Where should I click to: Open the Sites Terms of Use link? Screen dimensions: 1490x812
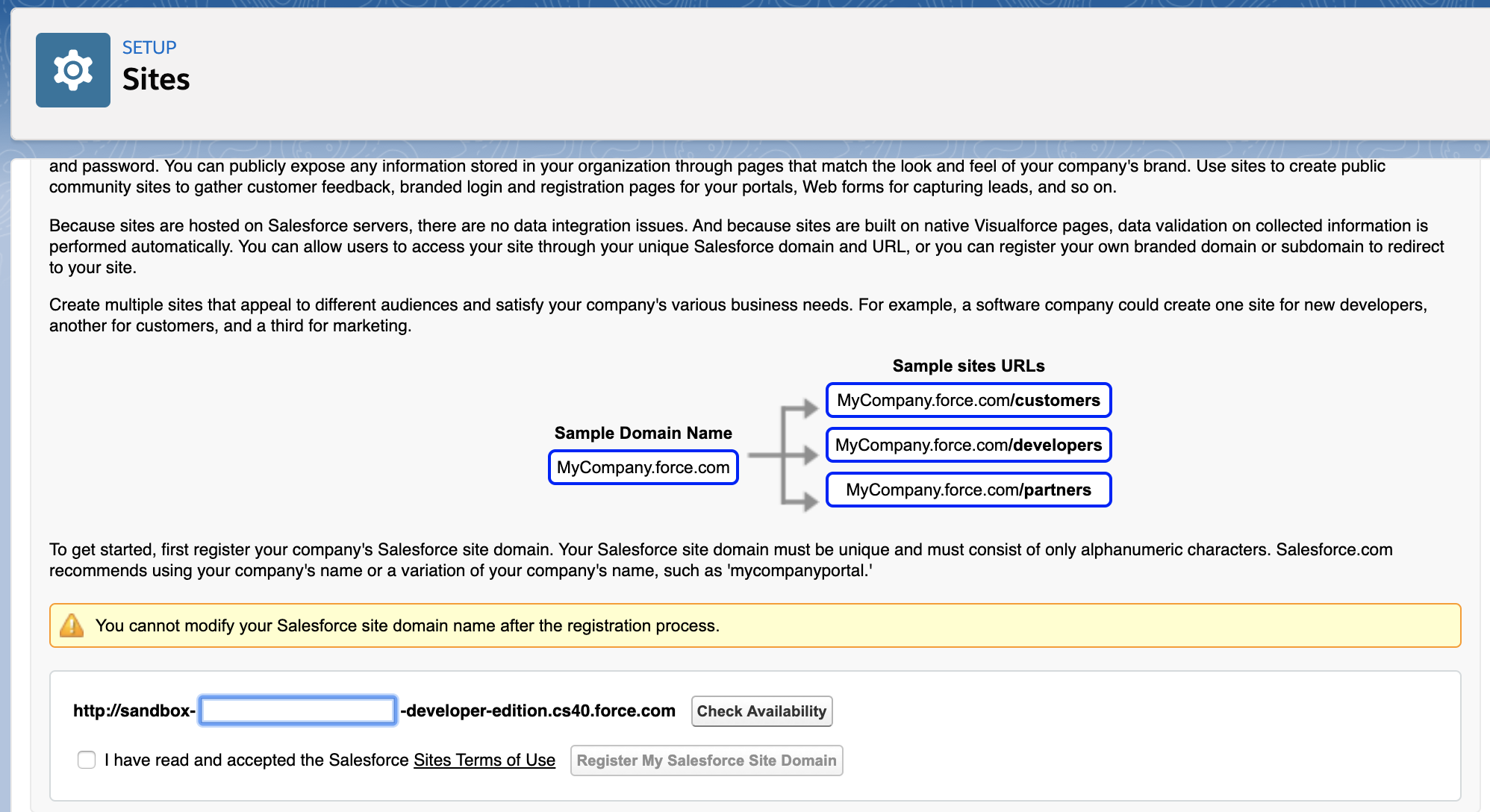point(484,760)
